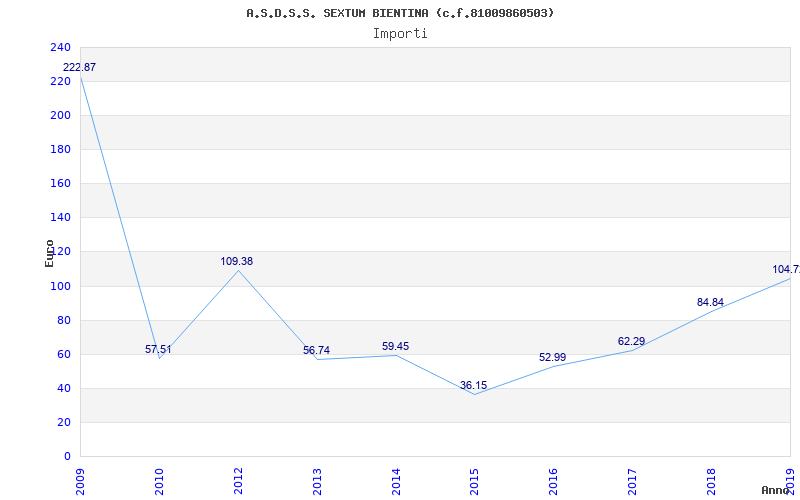
Task: Click the 180 y-axis tick label
Action: click(60, 149)
